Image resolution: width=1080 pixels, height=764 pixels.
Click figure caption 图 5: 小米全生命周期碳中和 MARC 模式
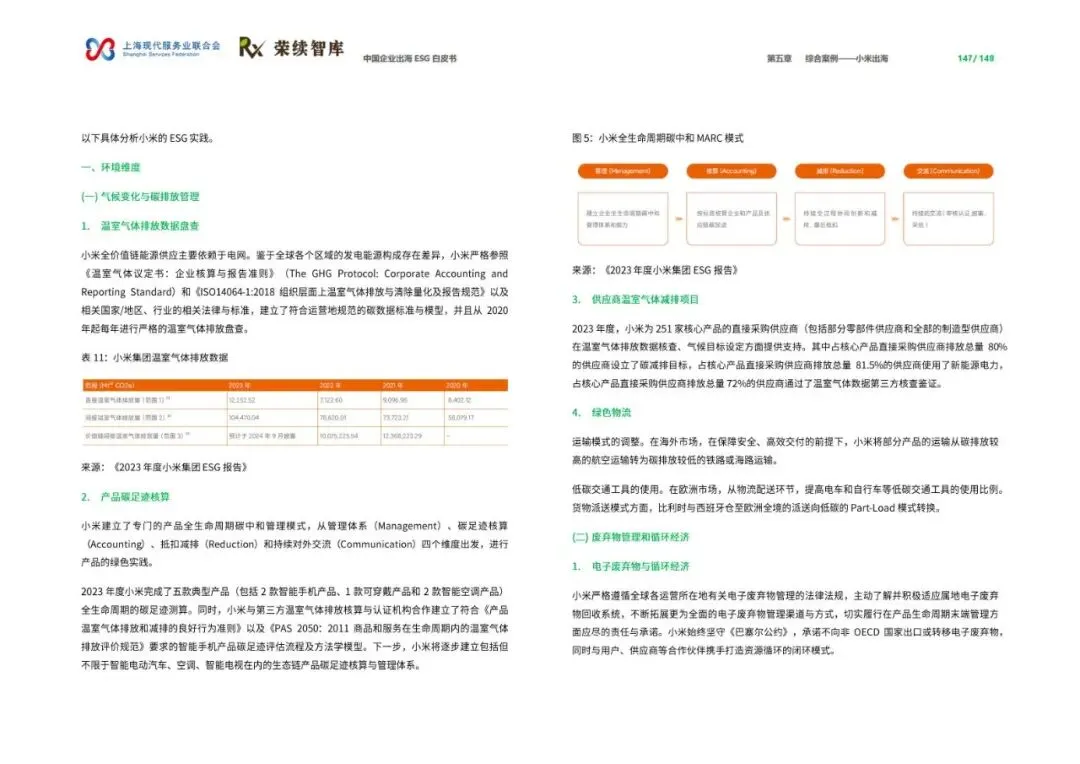(658, 138)
